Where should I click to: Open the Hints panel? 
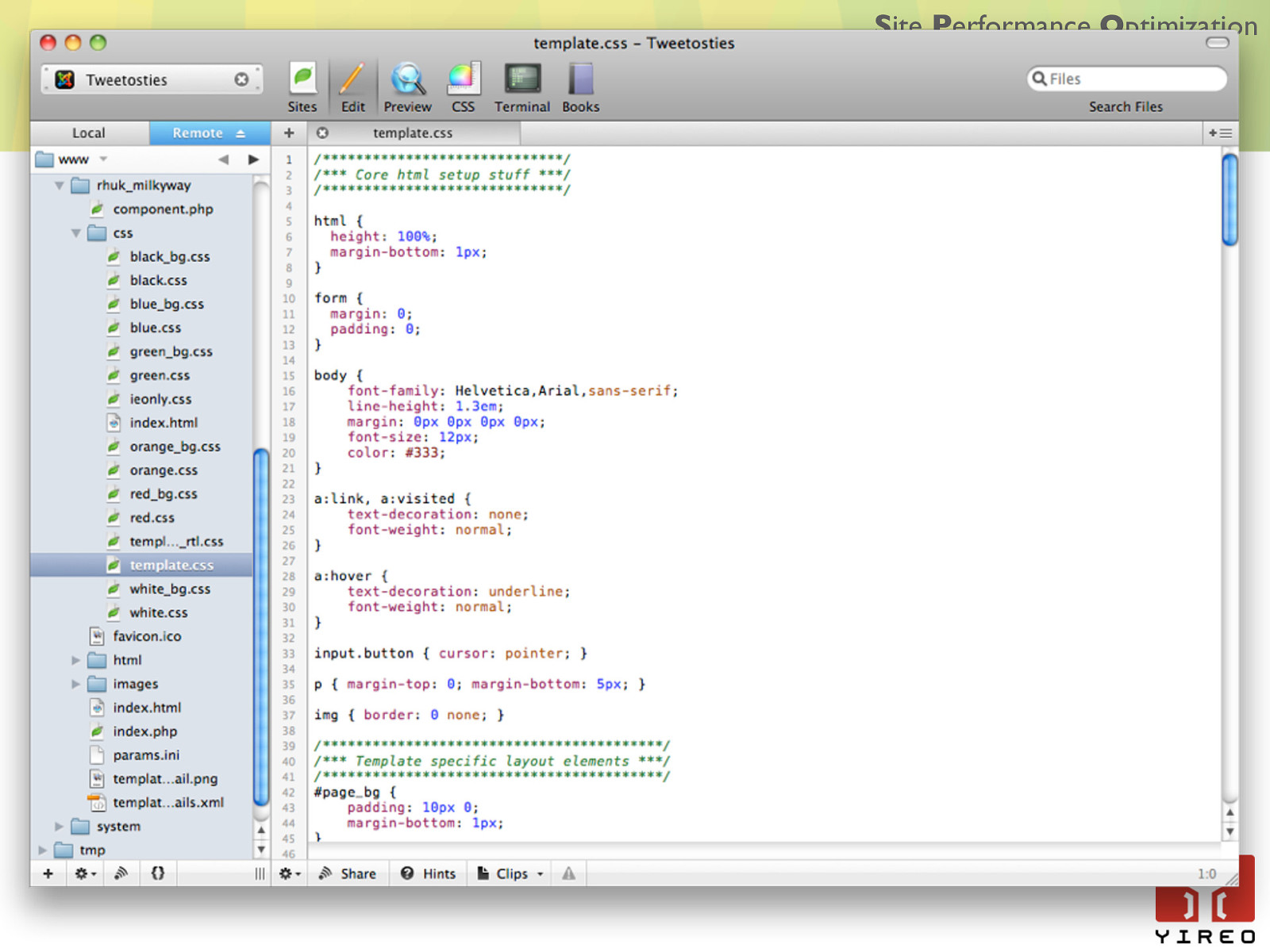pos(429,873)
